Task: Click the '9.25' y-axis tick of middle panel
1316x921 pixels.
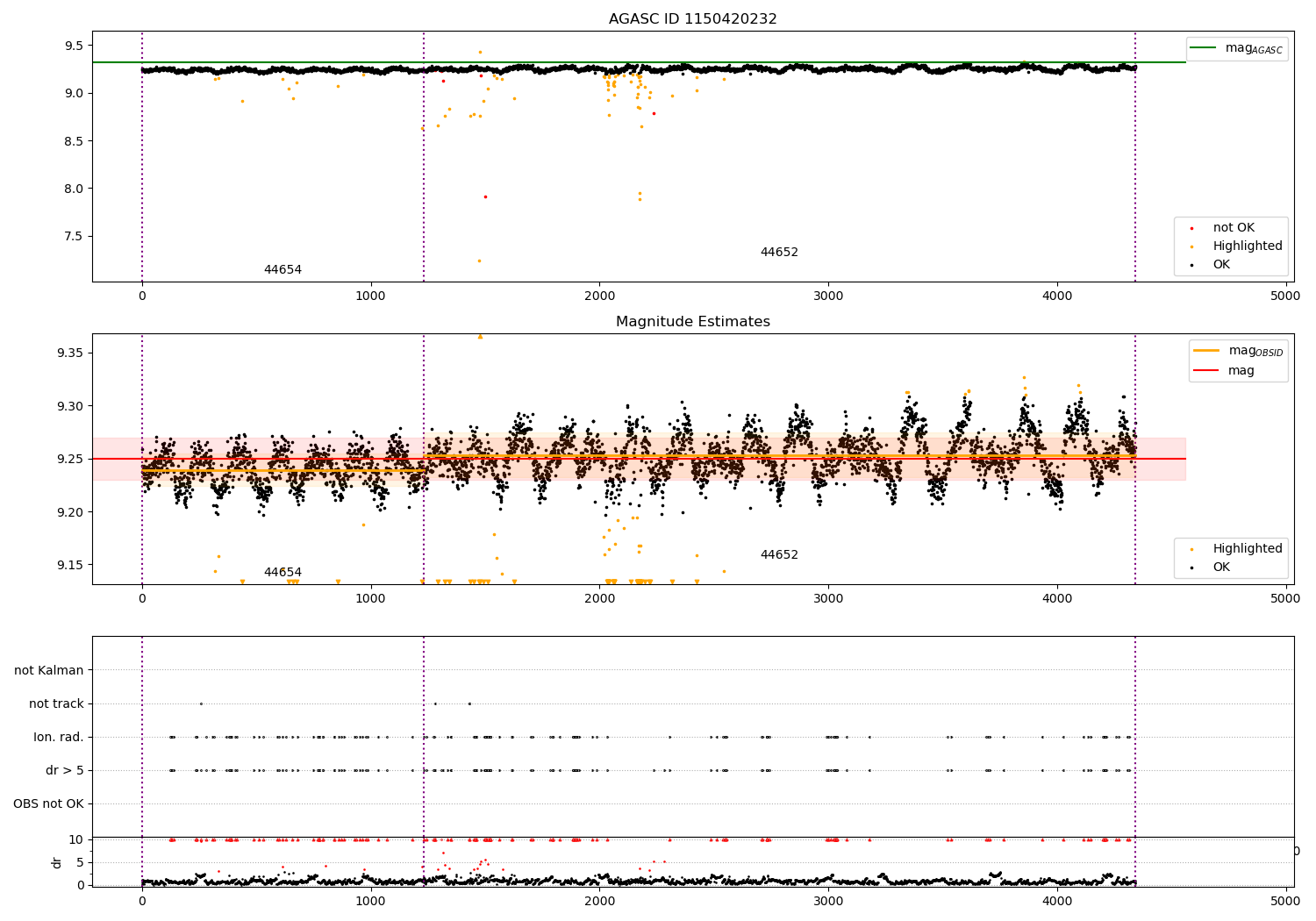Action: click(71, 459)
